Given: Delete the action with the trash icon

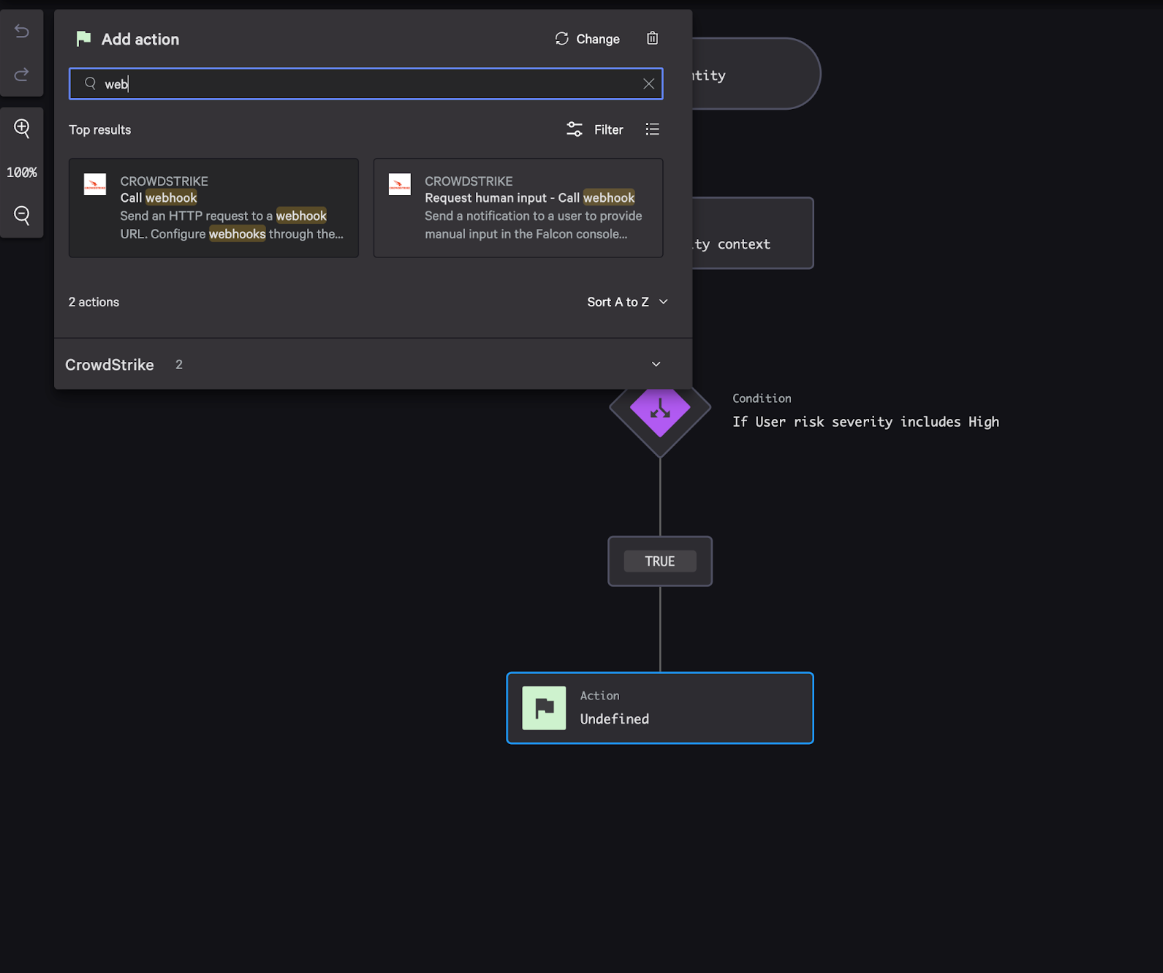Looking at the screenshot, I should point(652,38).
